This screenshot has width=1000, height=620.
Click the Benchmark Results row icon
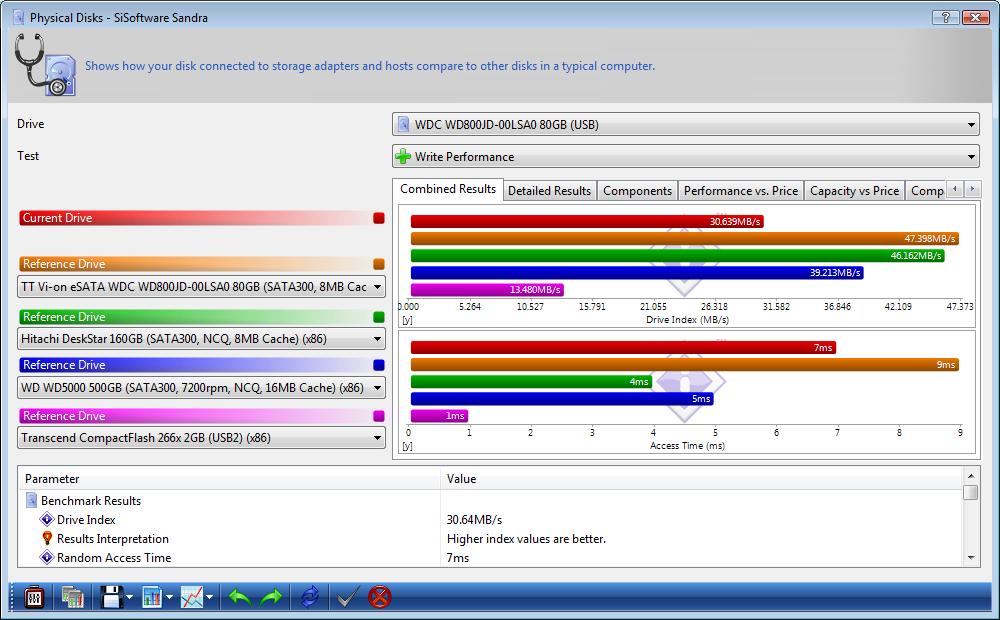31,500
